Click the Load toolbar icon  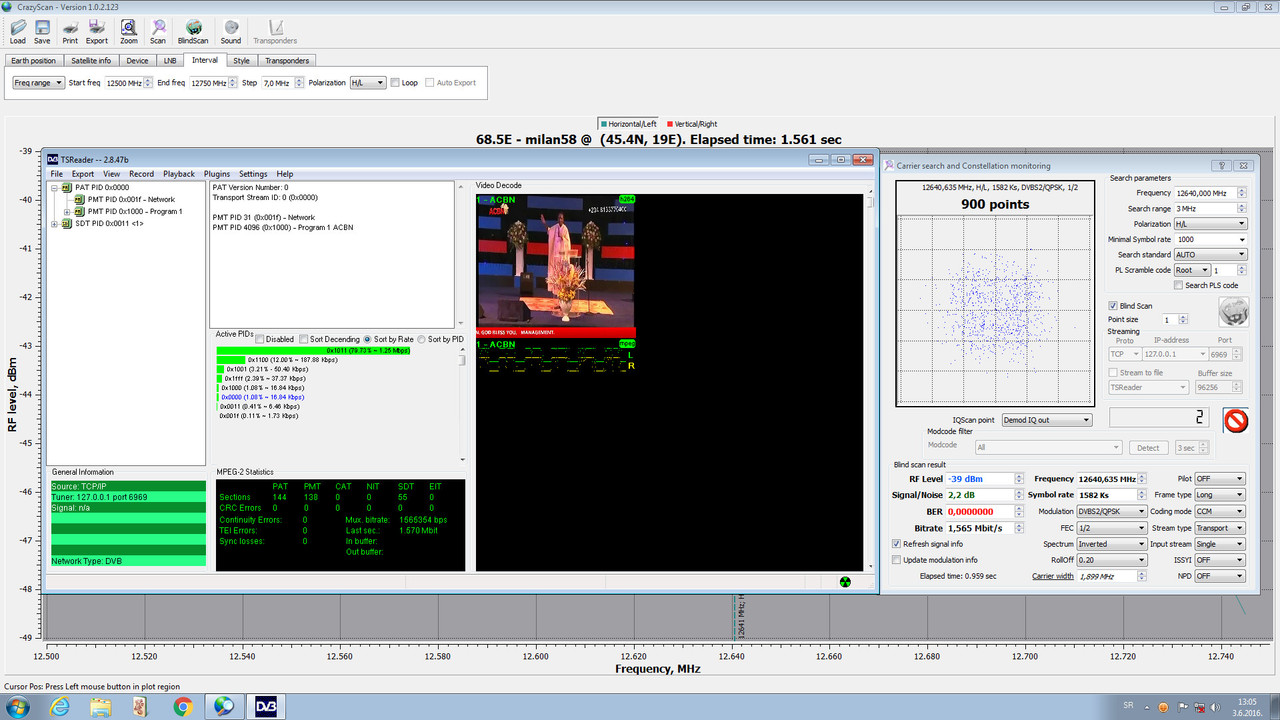coord(18,31)
